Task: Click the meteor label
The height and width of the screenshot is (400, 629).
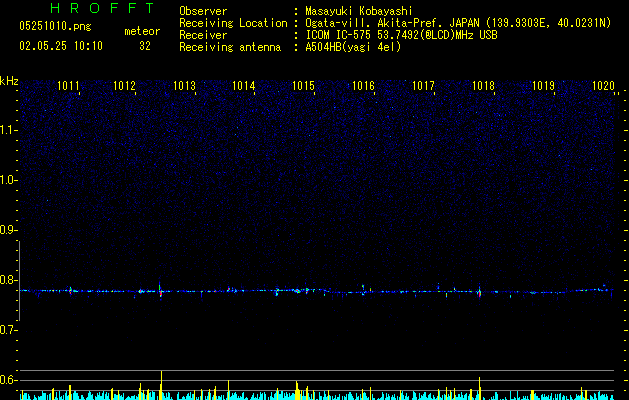Action: pos(142,31)
